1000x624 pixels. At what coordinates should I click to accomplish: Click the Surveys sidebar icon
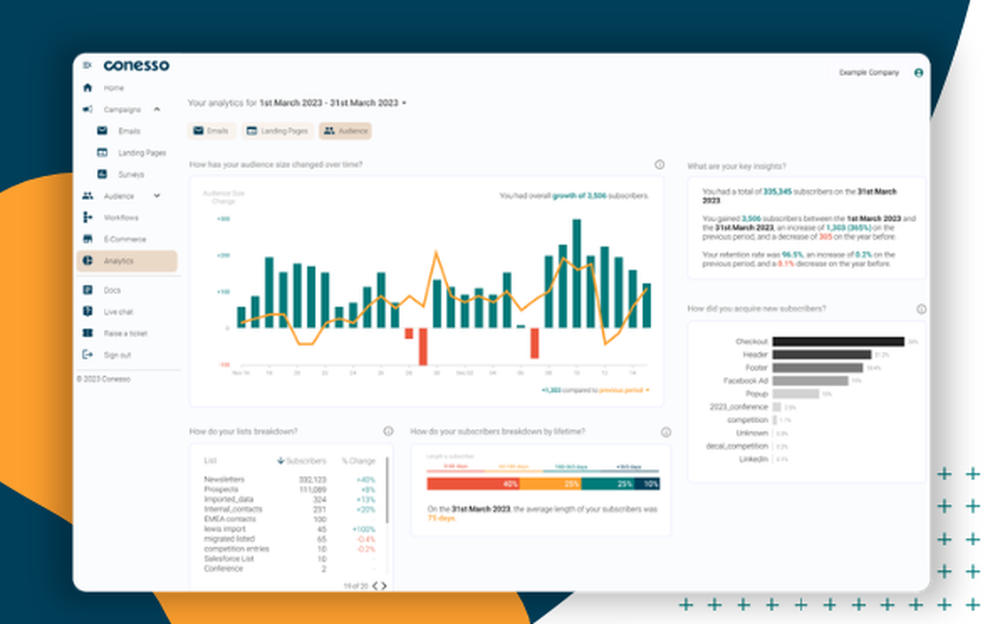coord(102,174)
